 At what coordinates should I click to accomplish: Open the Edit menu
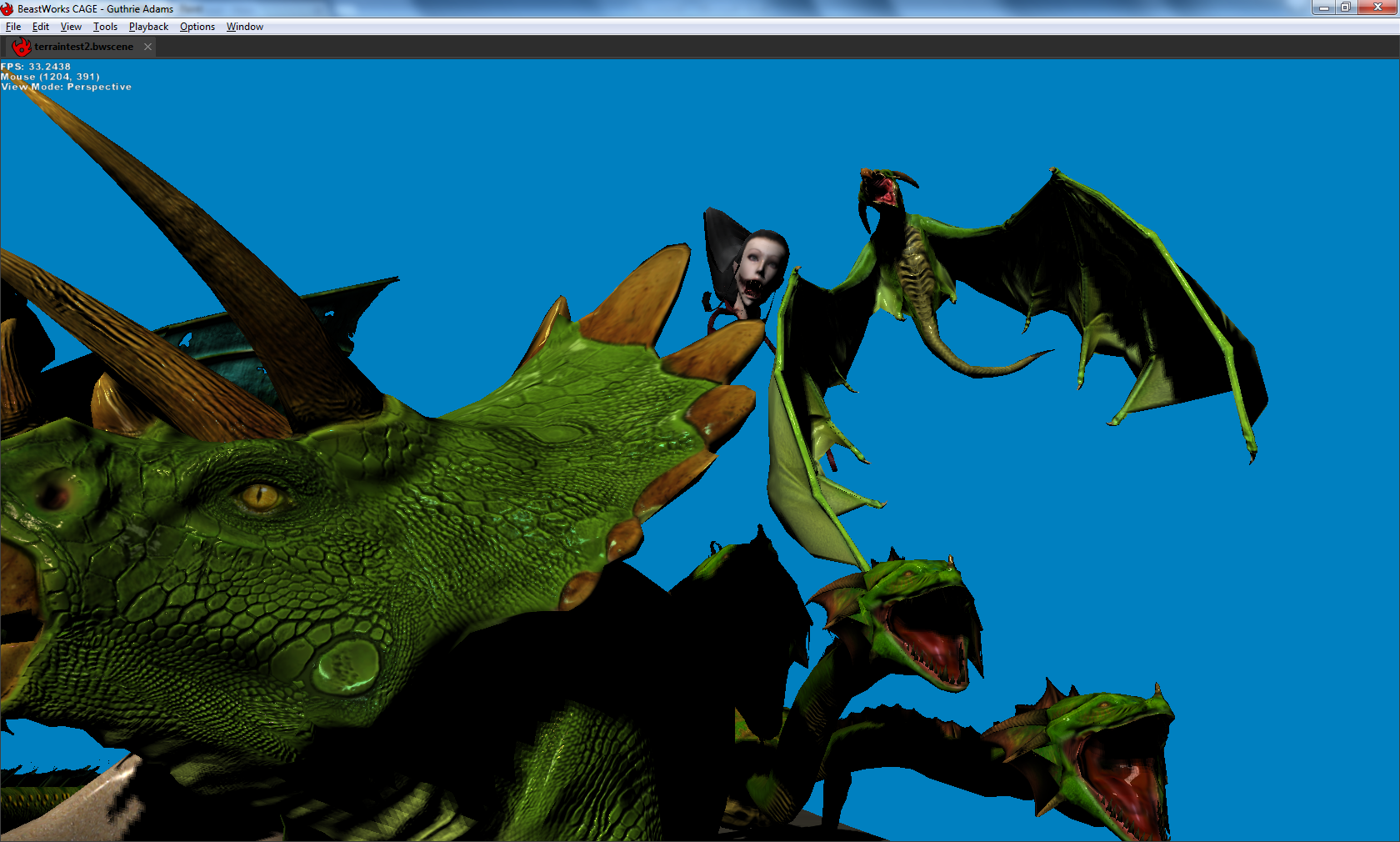41,27
